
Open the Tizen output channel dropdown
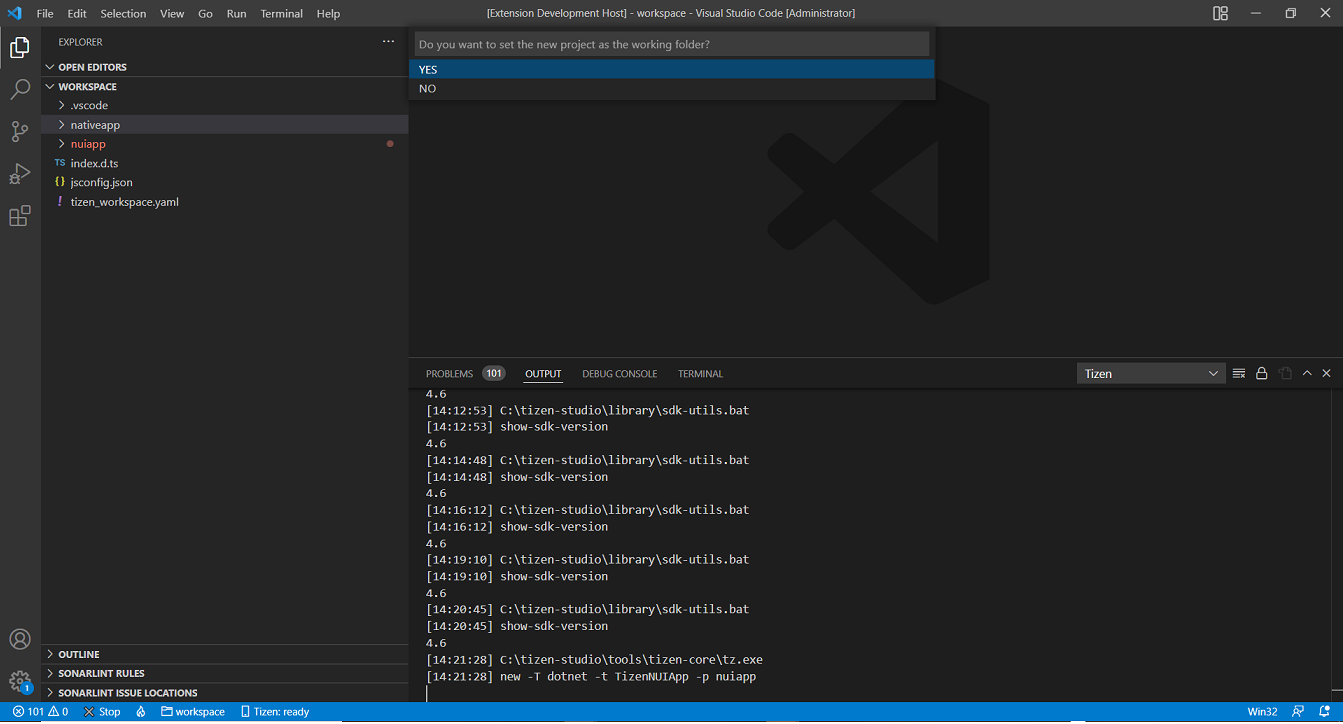click(1150, 372)
